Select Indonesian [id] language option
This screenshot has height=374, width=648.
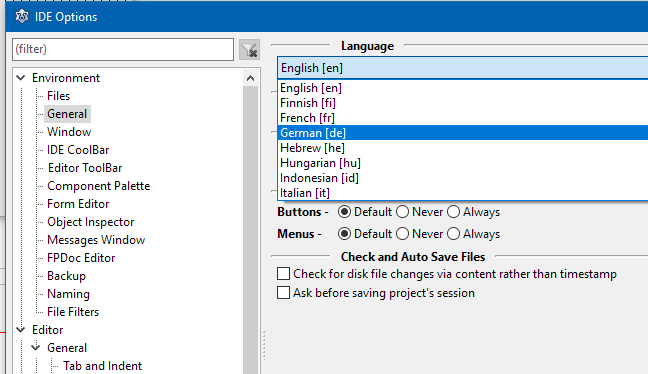463,178
